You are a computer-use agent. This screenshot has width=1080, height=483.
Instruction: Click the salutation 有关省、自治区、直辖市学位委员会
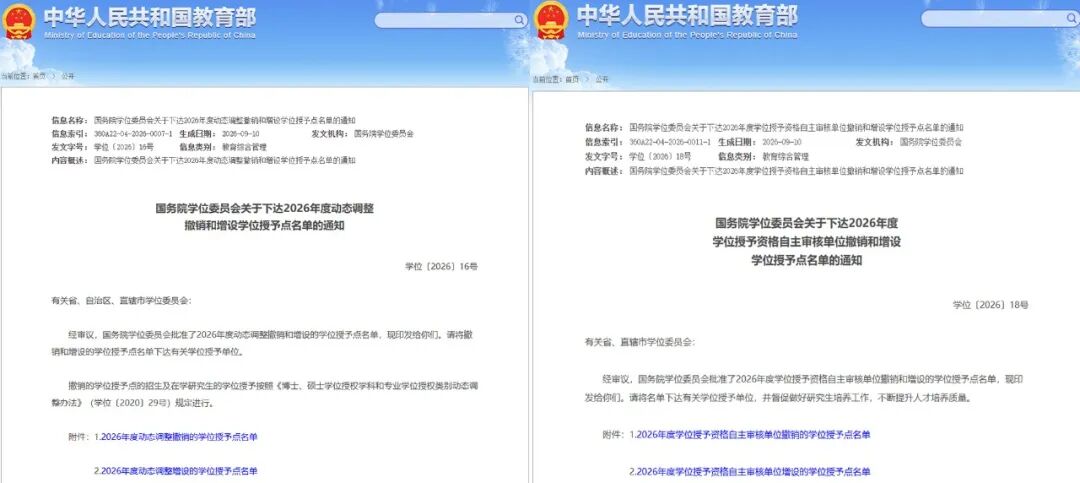(121, 301)
